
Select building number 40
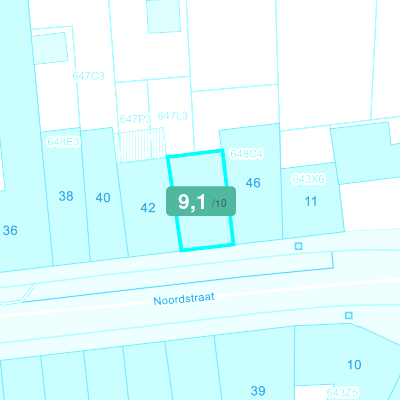[103, 198]
